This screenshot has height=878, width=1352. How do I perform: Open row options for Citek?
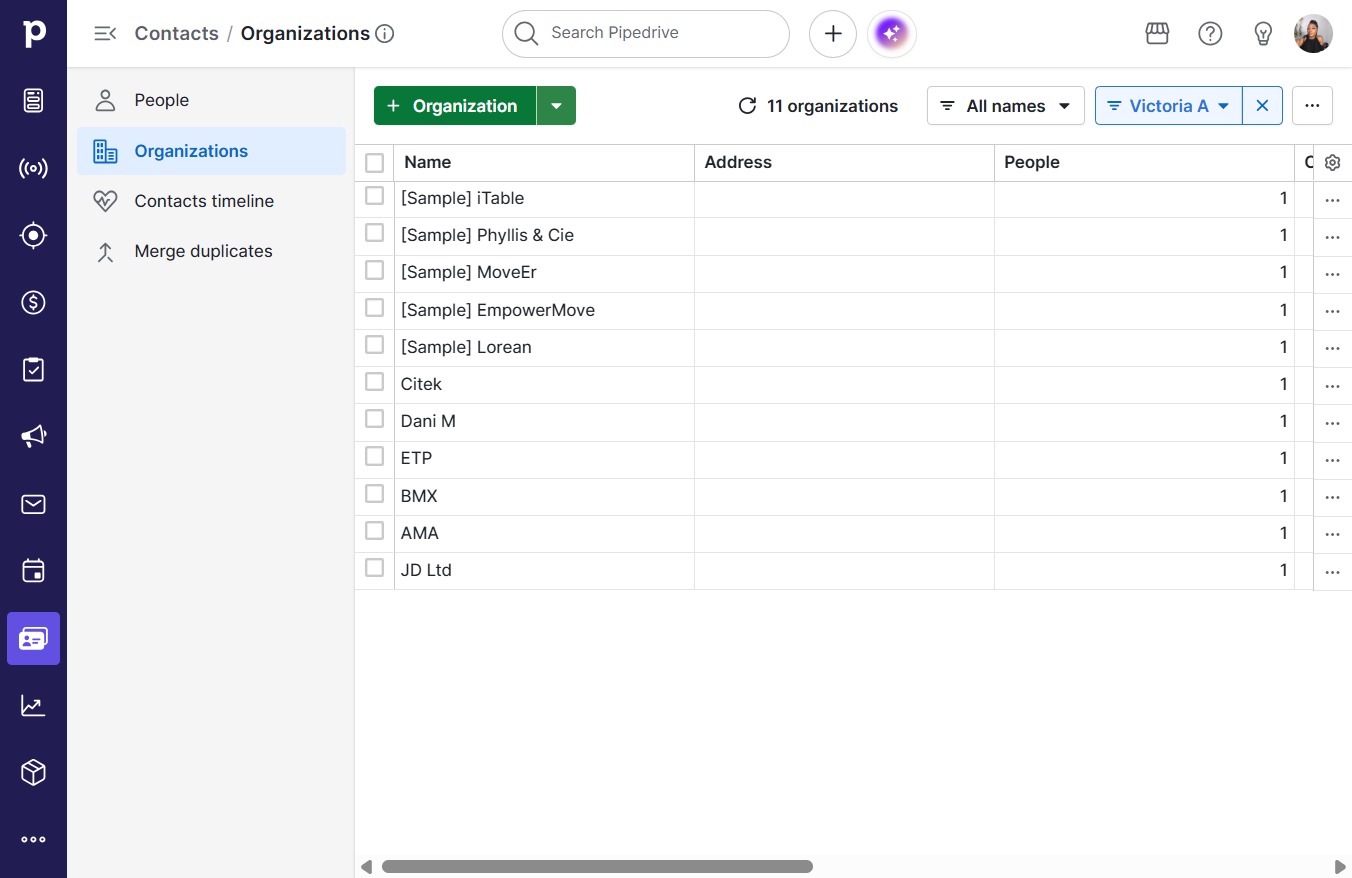tap(1332, 385)
